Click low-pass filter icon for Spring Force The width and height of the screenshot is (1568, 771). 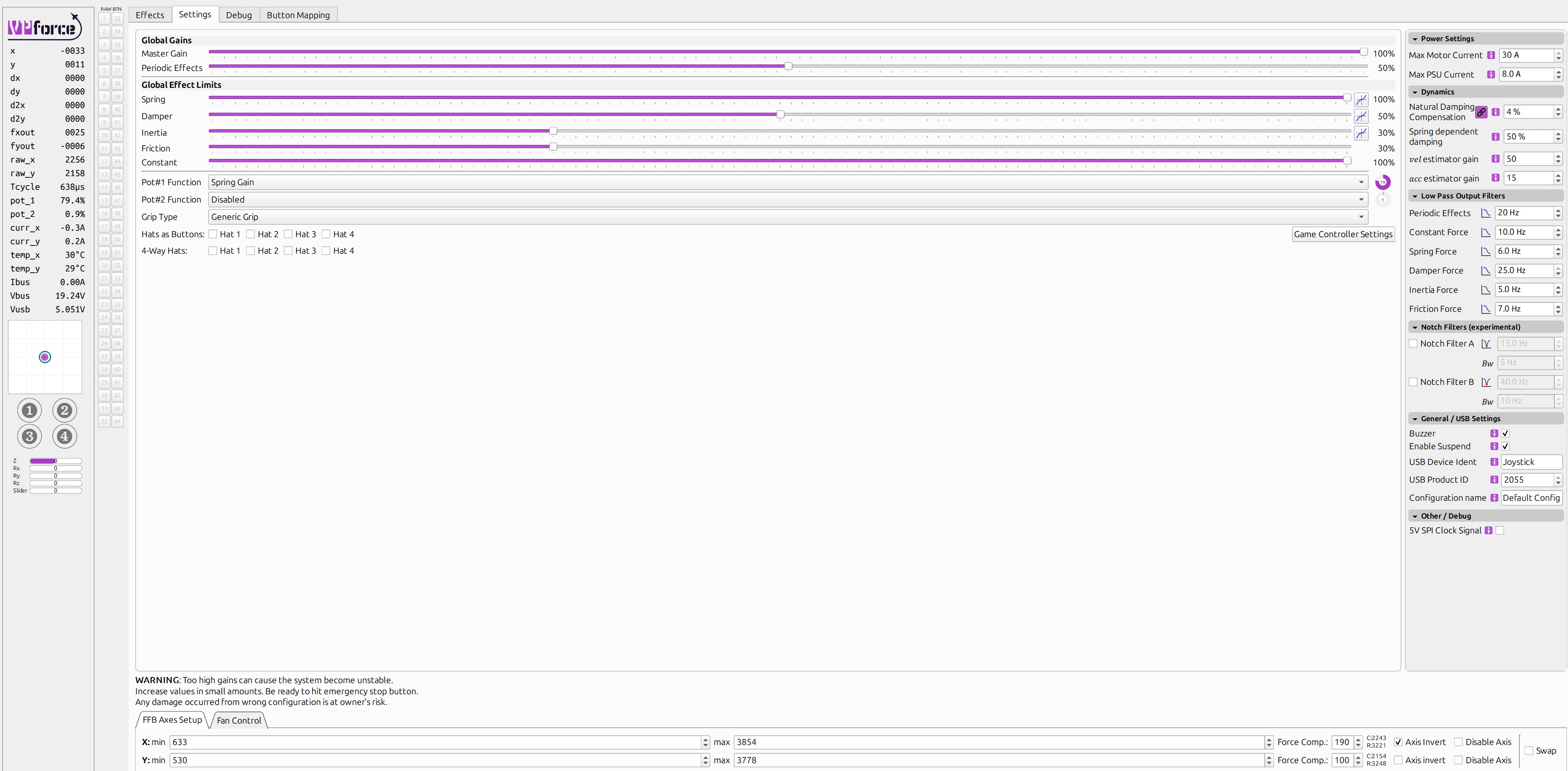tap(1485, 251)
